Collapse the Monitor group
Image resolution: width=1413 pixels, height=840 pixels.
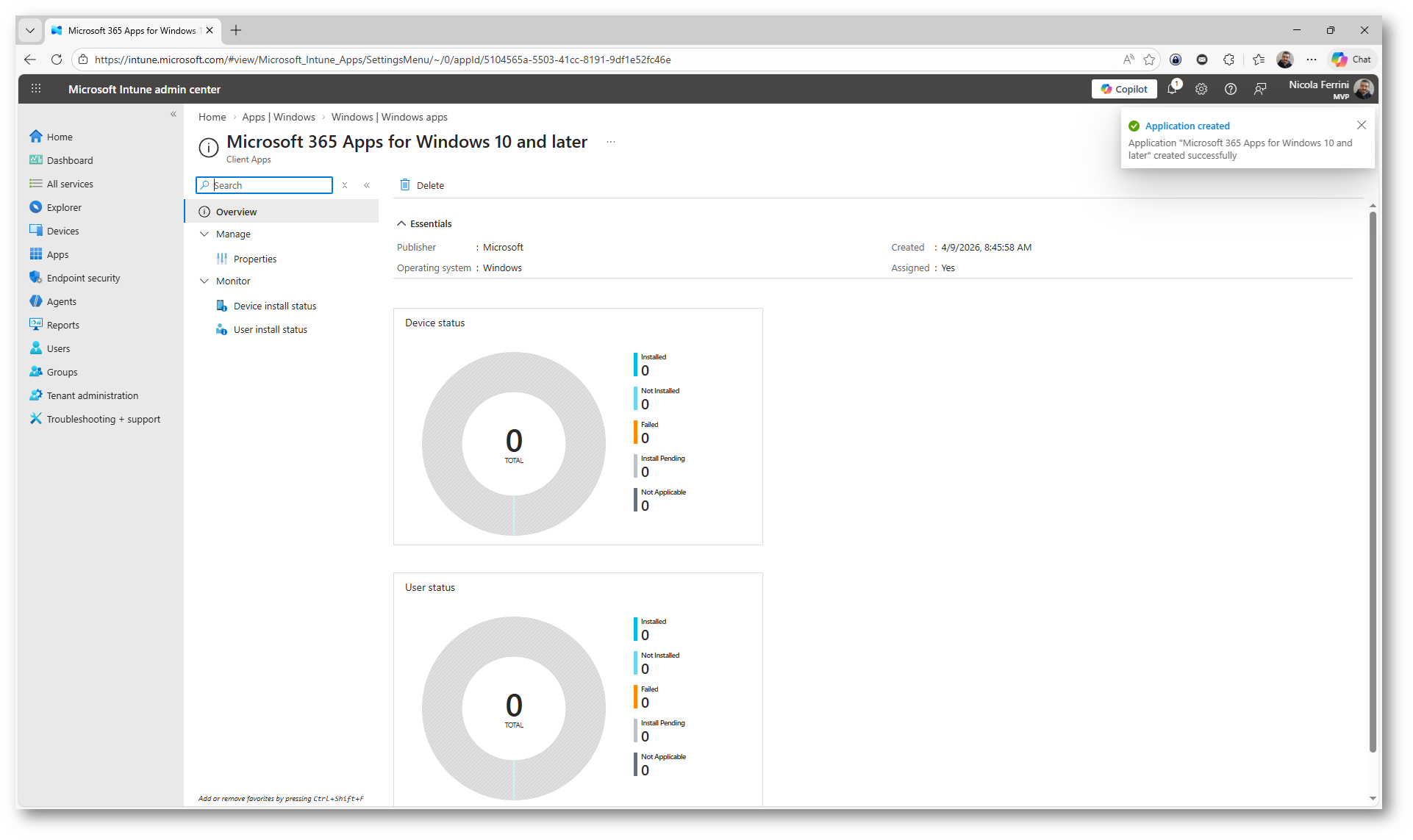[x=204, y=281]
